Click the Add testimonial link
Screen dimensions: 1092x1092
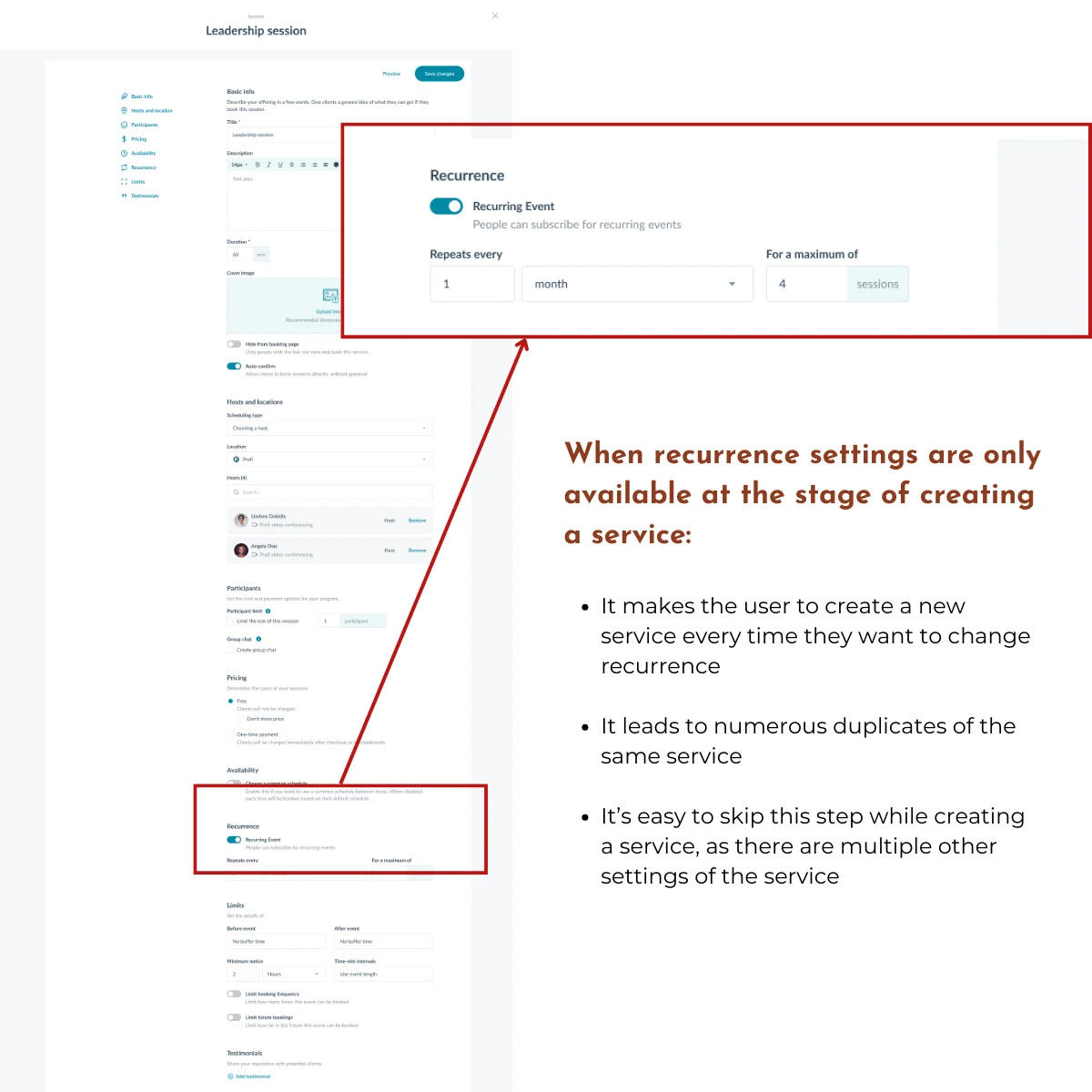click(x=250, y=1077)
